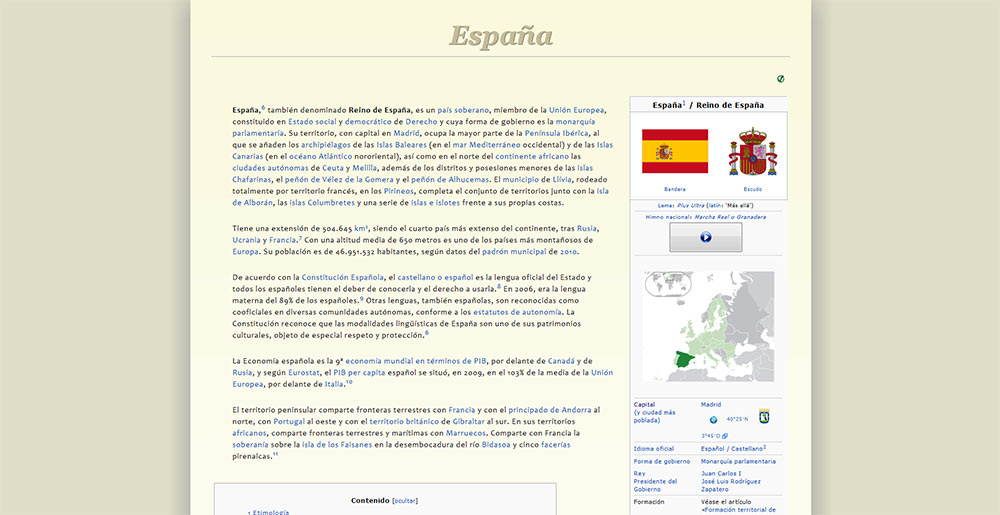Open 'economía mundial en términos de PIB' link
This screenshot has height=515, width=1000.
tap(416, 361)
